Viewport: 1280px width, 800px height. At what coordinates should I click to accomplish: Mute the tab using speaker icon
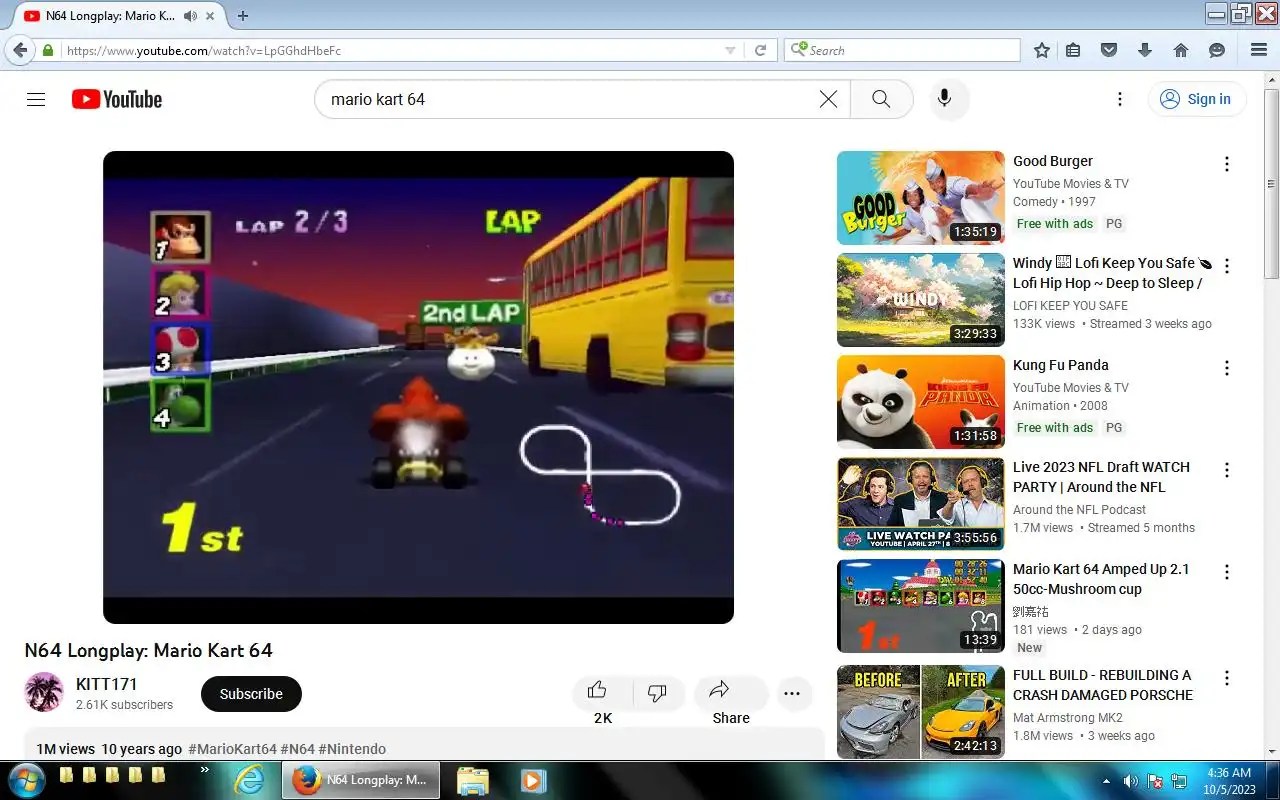pyautogui.click(x=190, y=16)
